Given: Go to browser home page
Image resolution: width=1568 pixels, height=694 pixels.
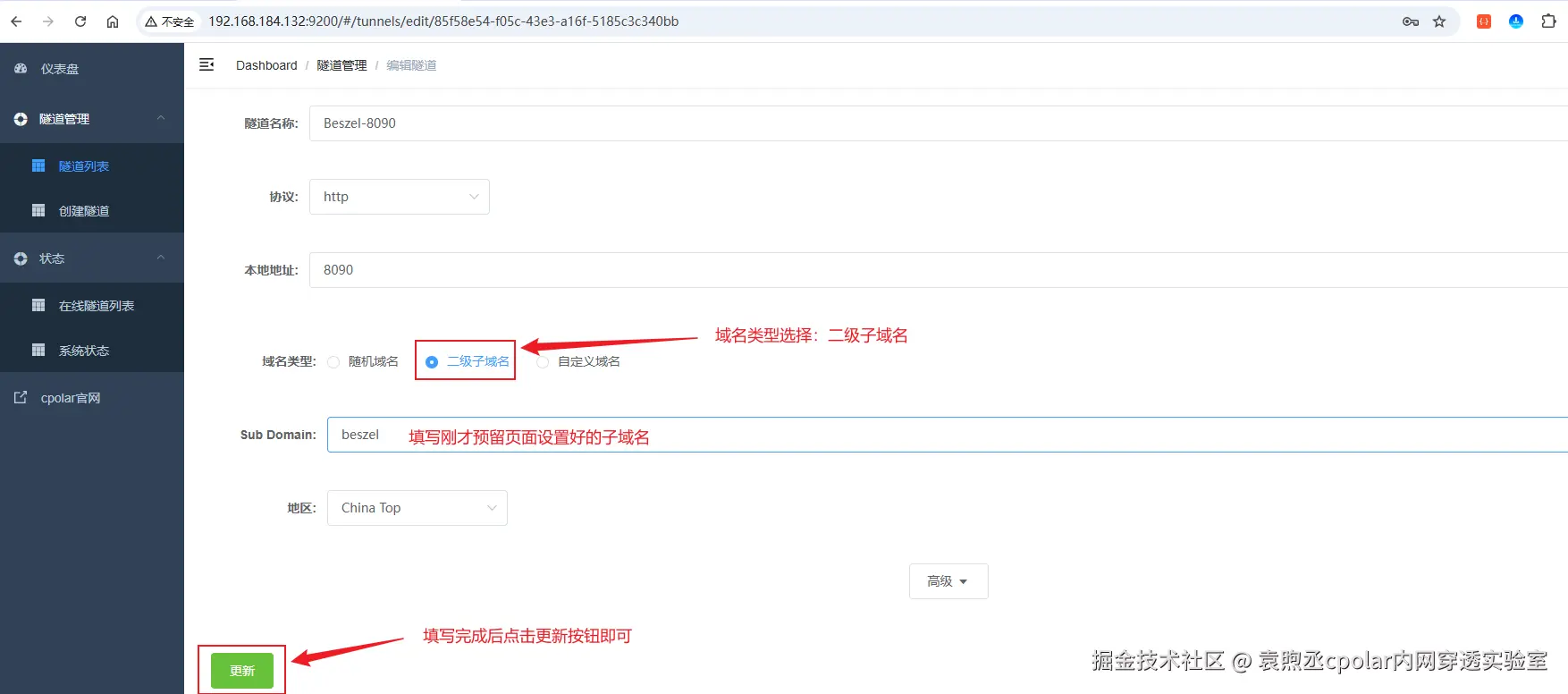Looking at the screenshot, I should coord(113,21).
